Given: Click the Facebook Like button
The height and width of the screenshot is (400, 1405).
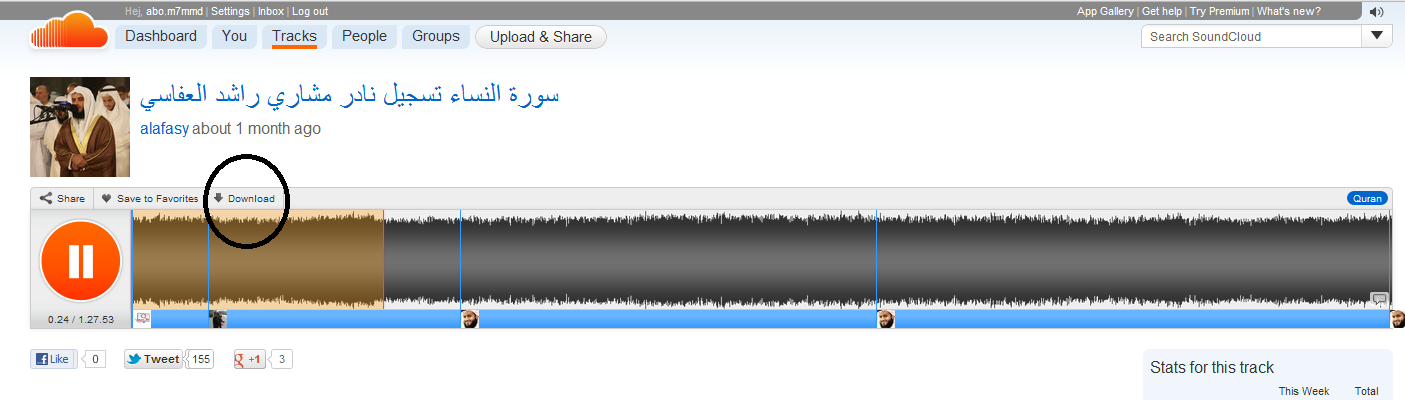Looking at the screenshot, I should (x=53, y=359).
